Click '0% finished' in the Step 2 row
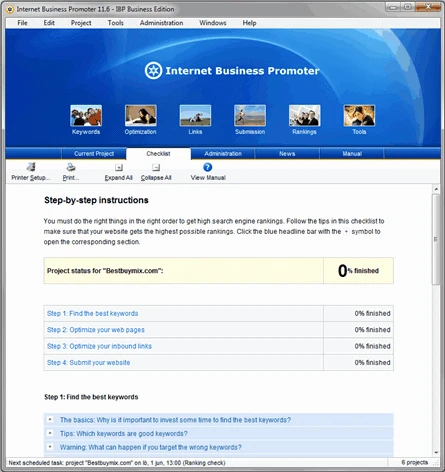The height and width of the screenshot is (472, 445). coord(372,330)
